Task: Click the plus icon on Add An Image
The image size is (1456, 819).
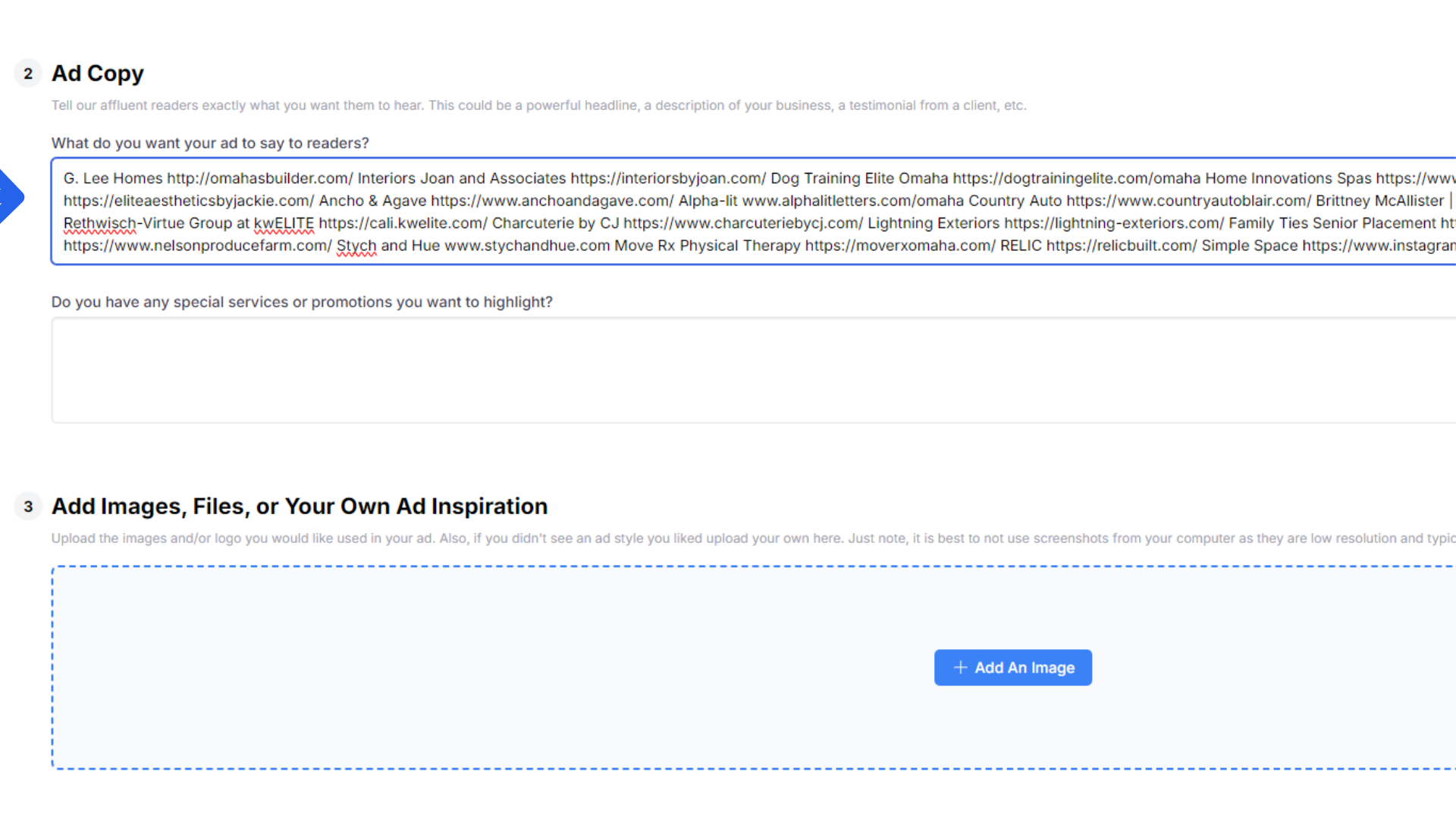Action: coord(960,667)
